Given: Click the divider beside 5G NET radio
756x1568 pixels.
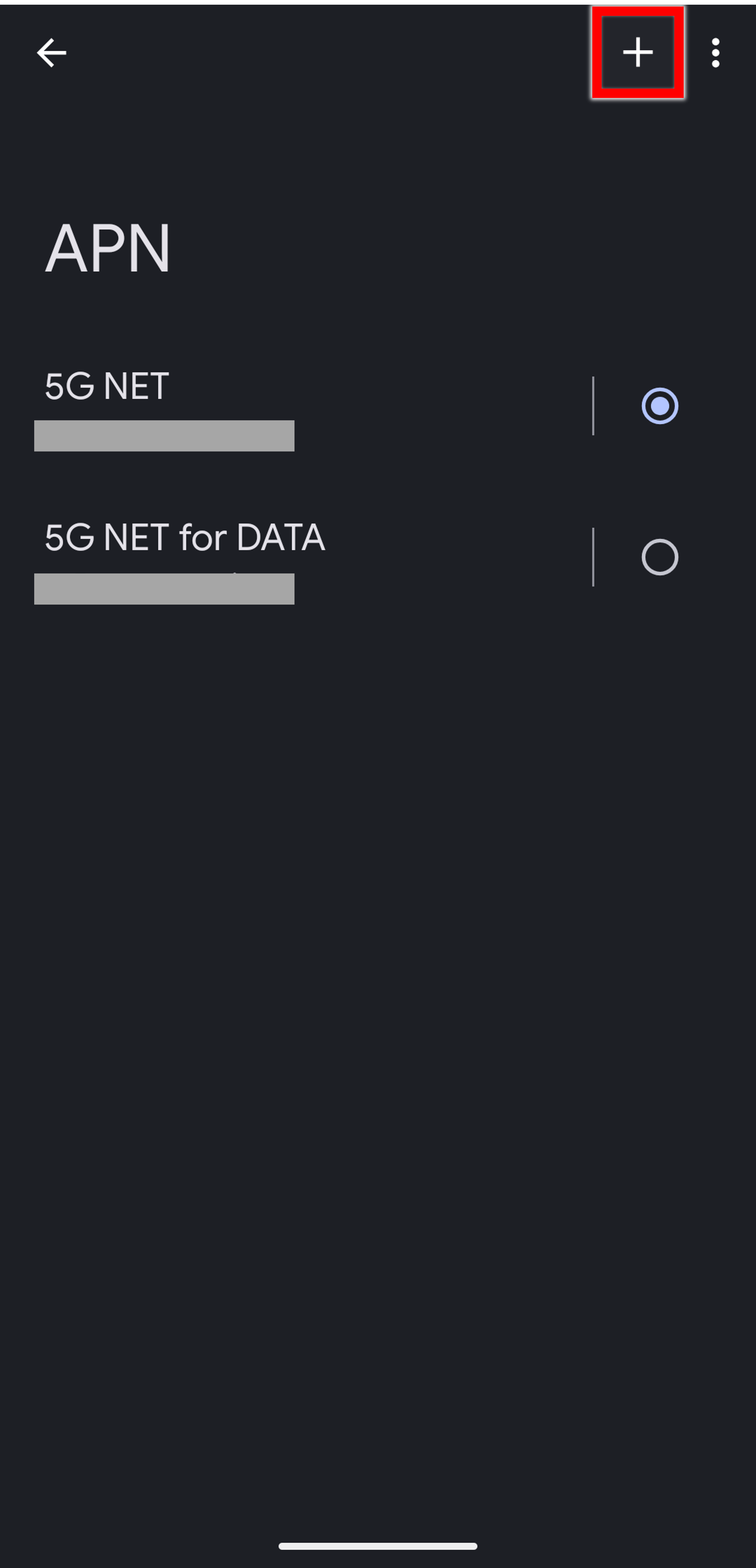Looking at the screenshot, I should coord(593,405).
